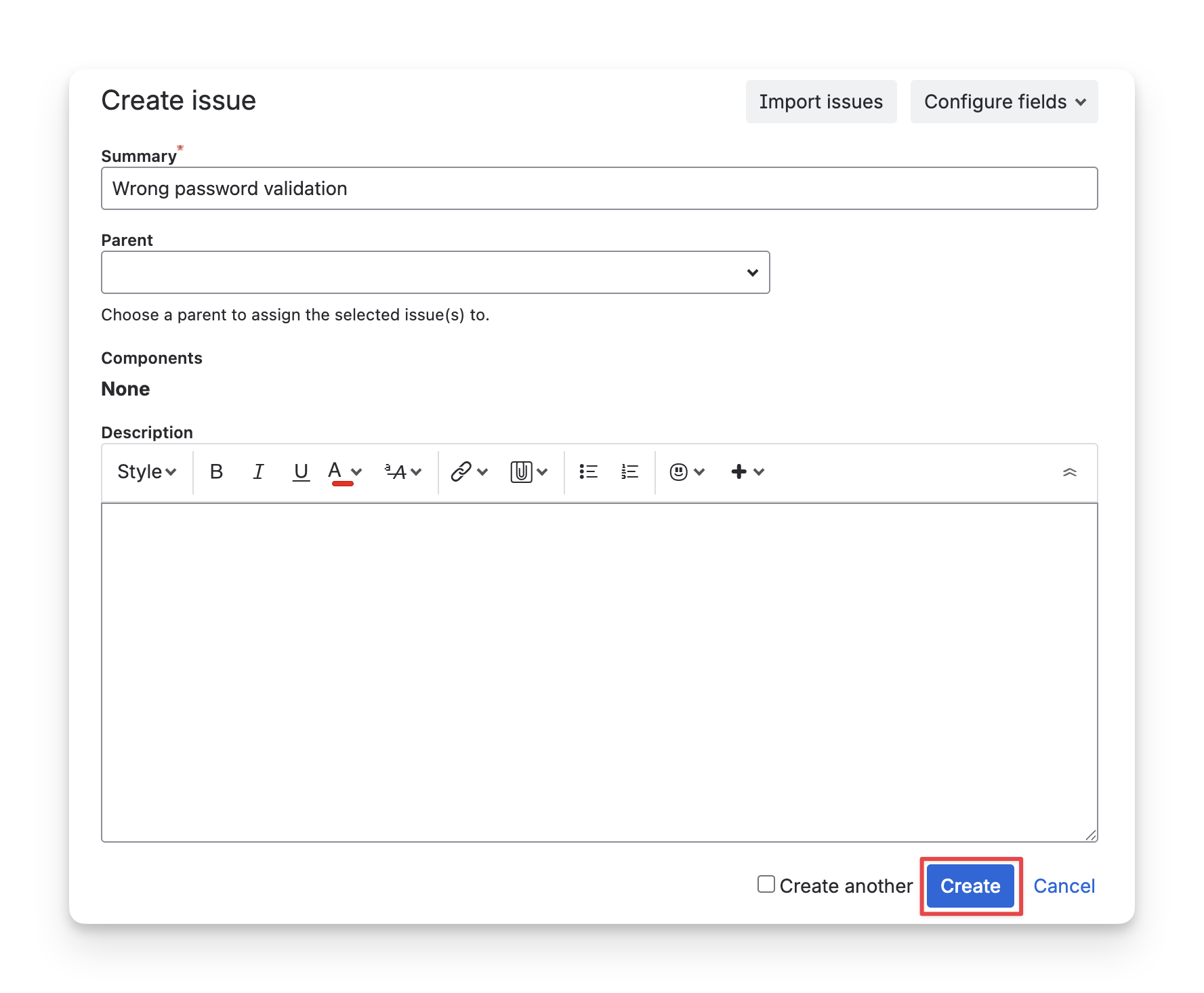
Task: Apply italic formatting in description toolbar
Action: point(258,472)
